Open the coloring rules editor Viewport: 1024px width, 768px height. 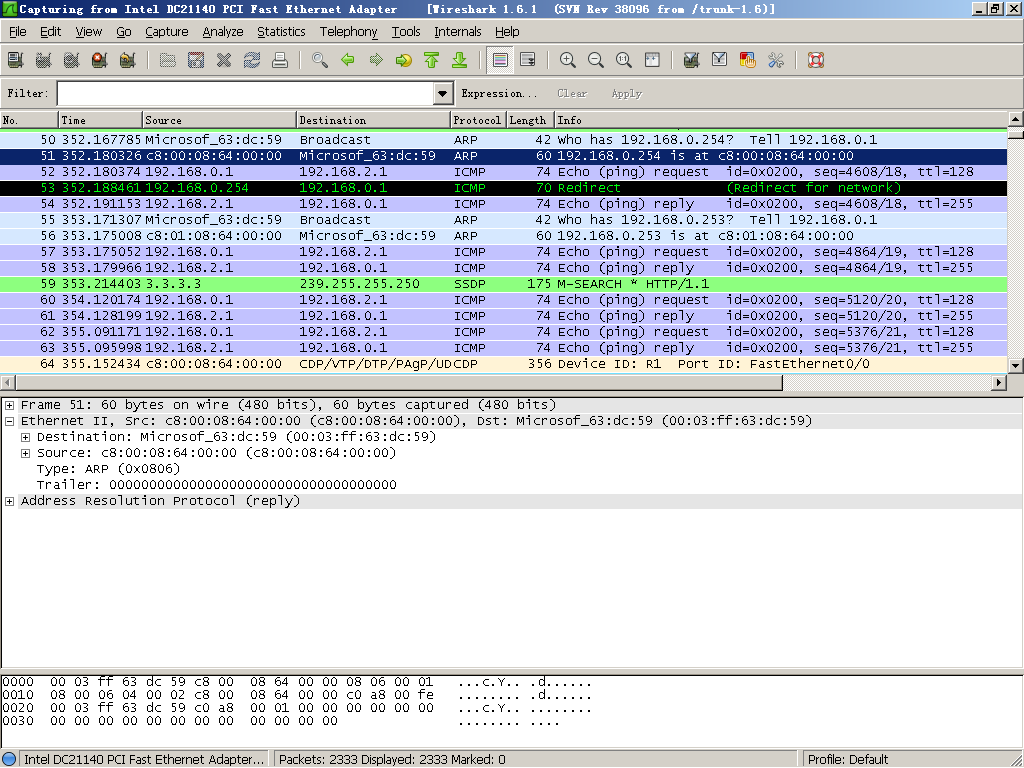[748, 60]
